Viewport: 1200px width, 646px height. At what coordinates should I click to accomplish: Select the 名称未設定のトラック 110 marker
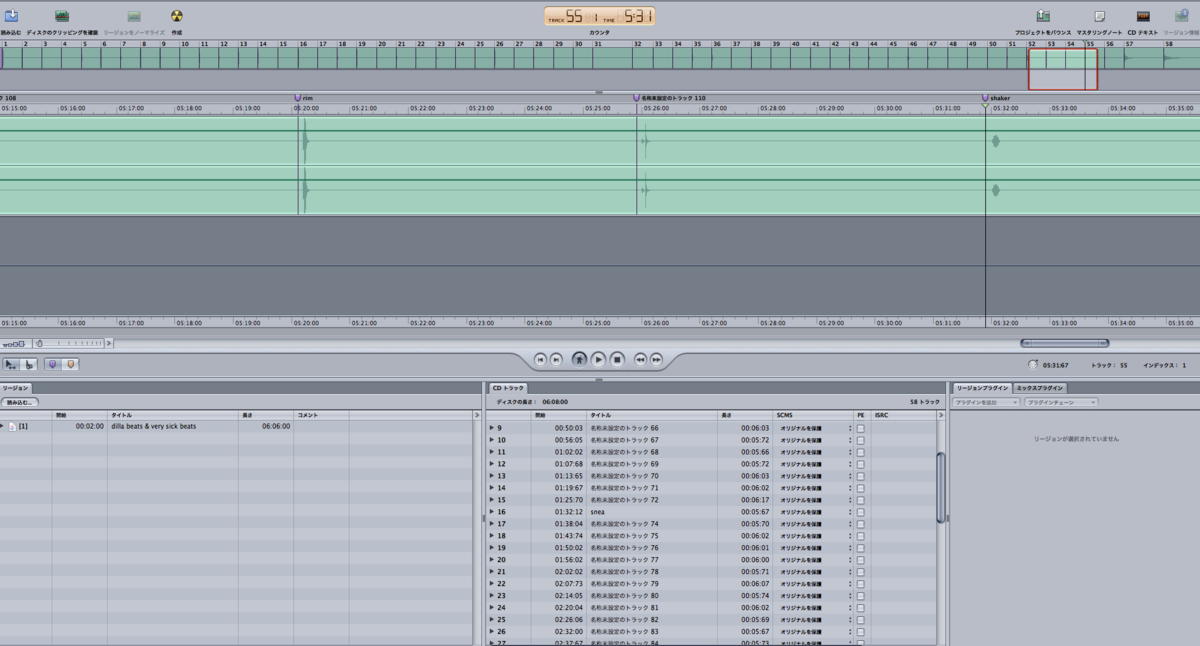(637, 98)
